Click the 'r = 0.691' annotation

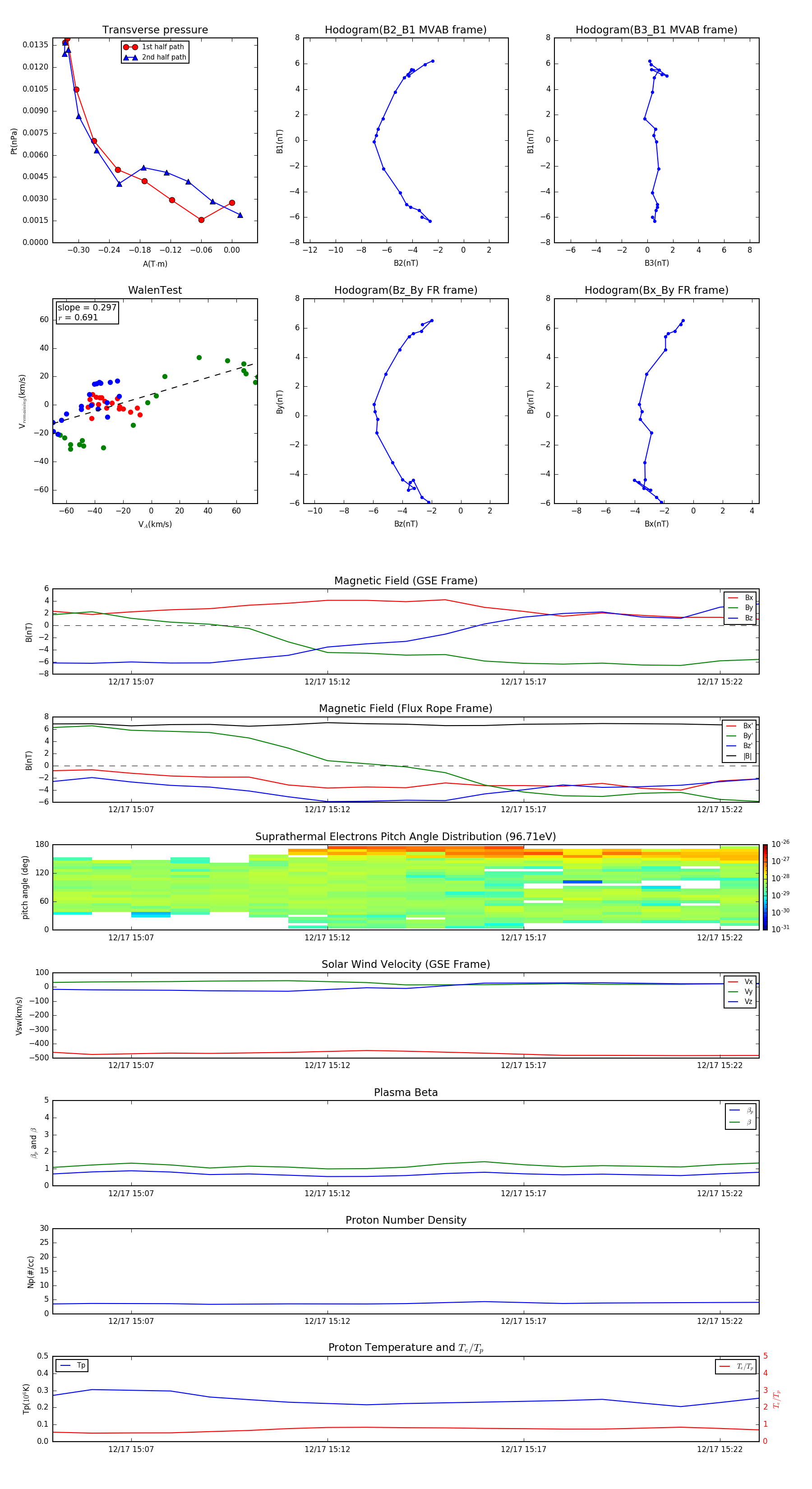click(78, 317)
